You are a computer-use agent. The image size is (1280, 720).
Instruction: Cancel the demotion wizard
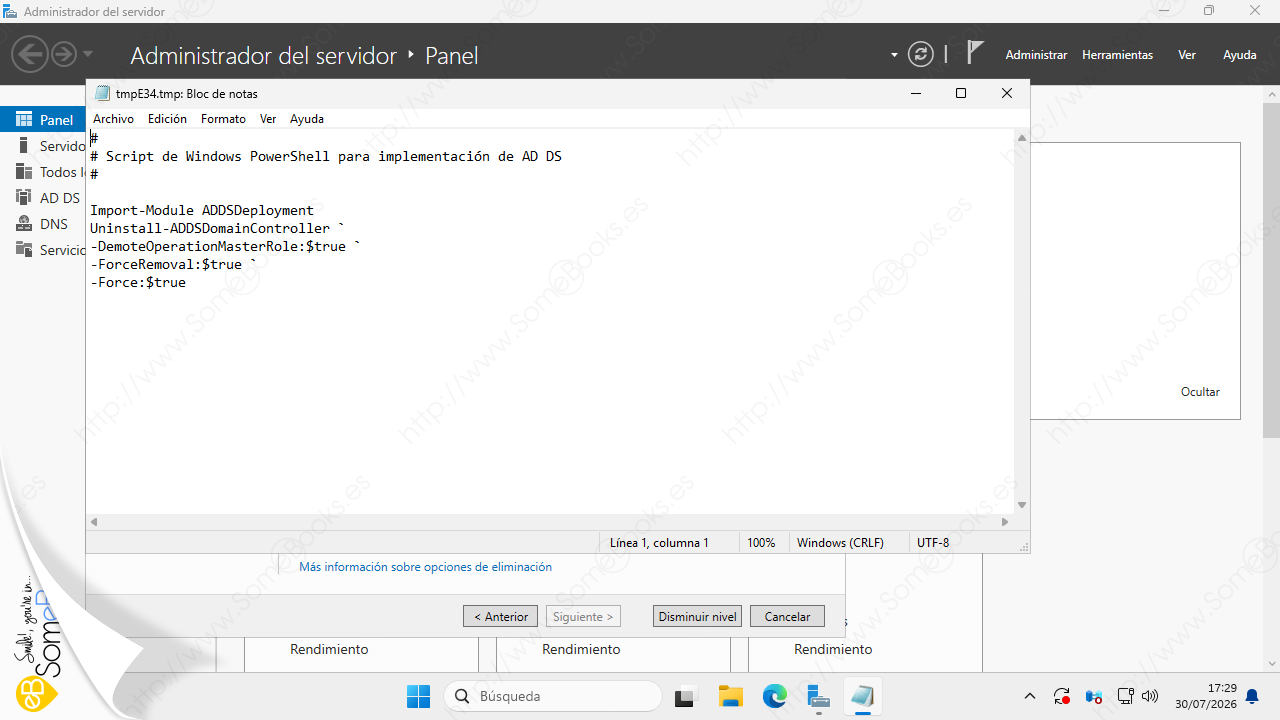[x=787, y=616]
